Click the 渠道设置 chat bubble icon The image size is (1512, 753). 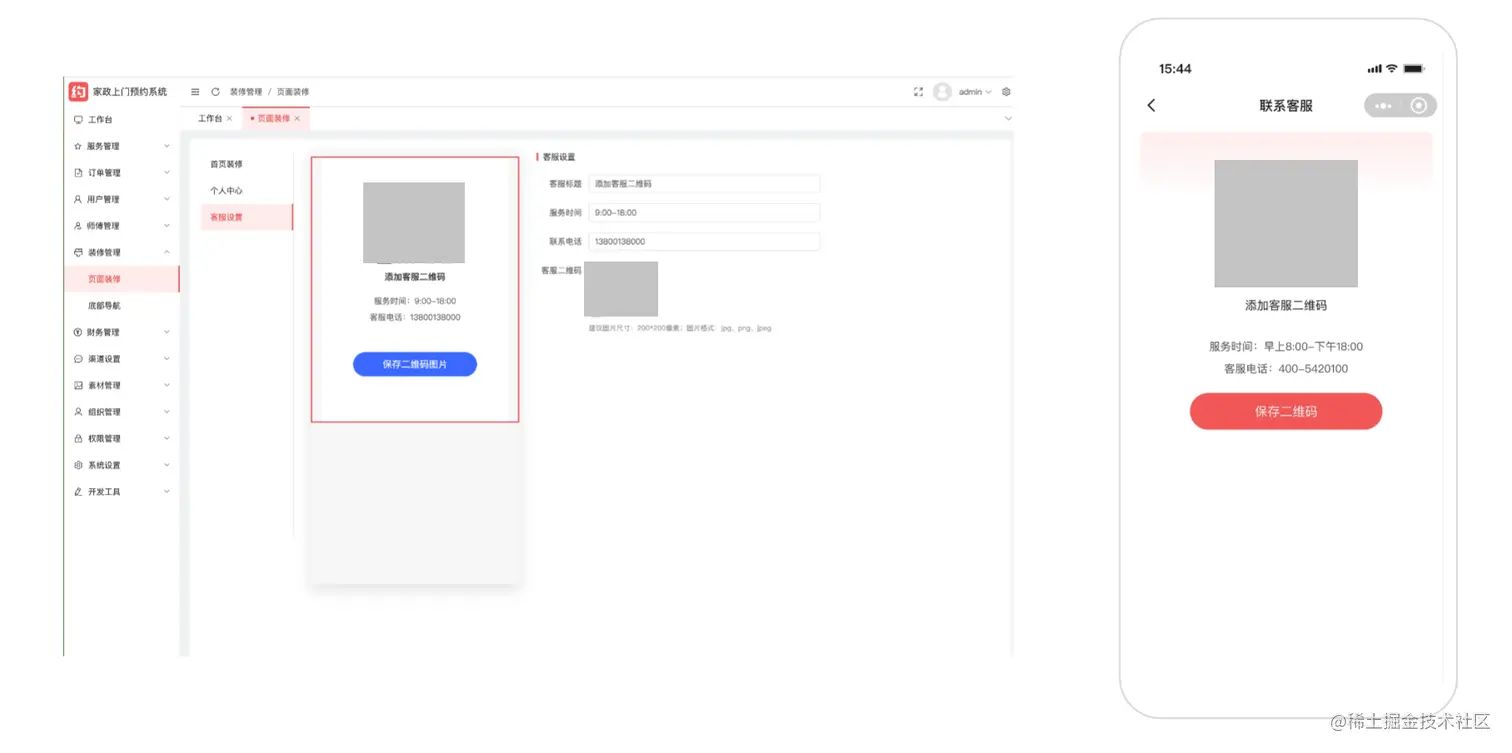[x=78, y=358]
